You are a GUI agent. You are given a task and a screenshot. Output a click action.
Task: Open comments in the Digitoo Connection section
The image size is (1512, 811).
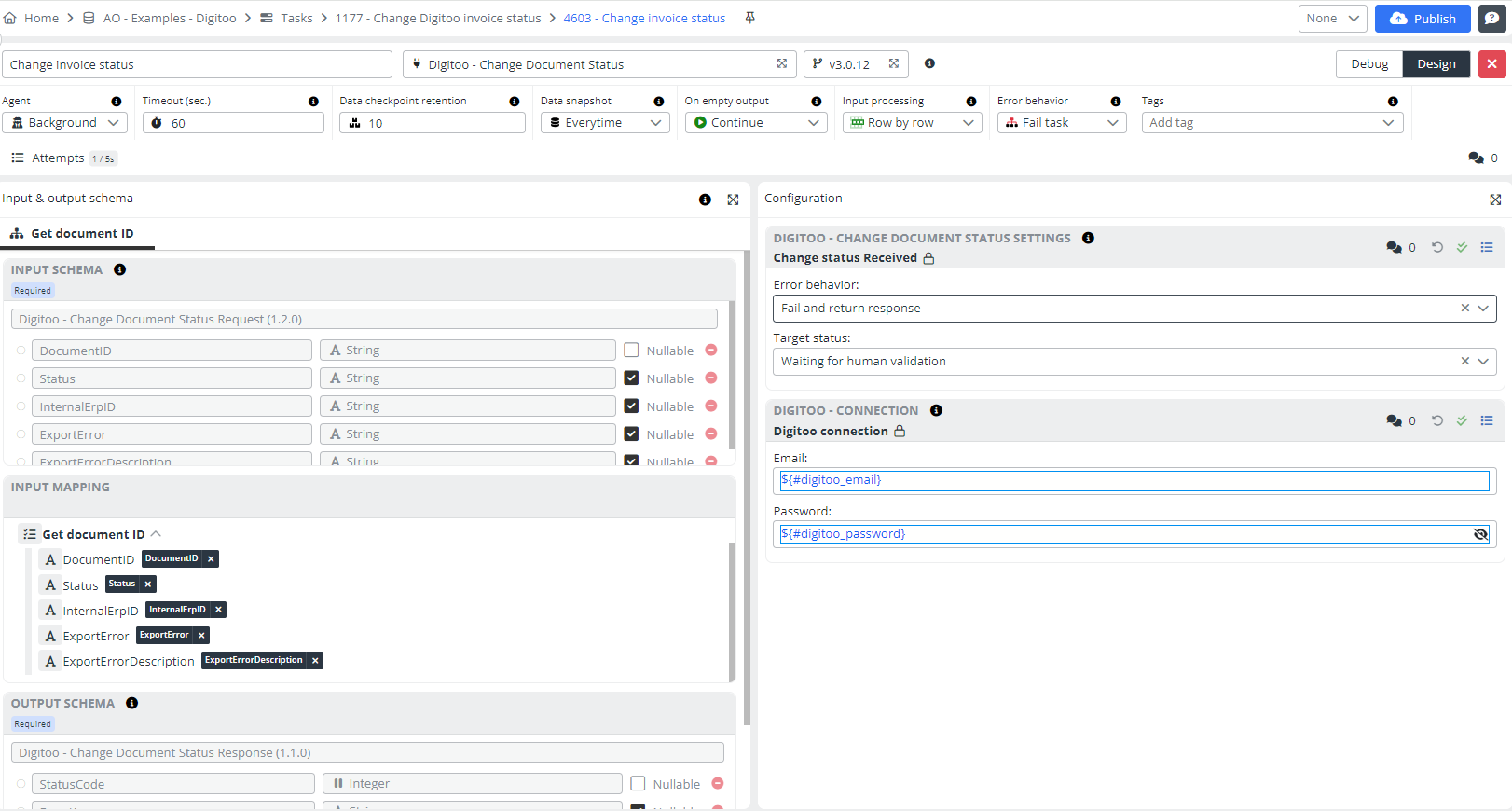tap(1395, 420)
